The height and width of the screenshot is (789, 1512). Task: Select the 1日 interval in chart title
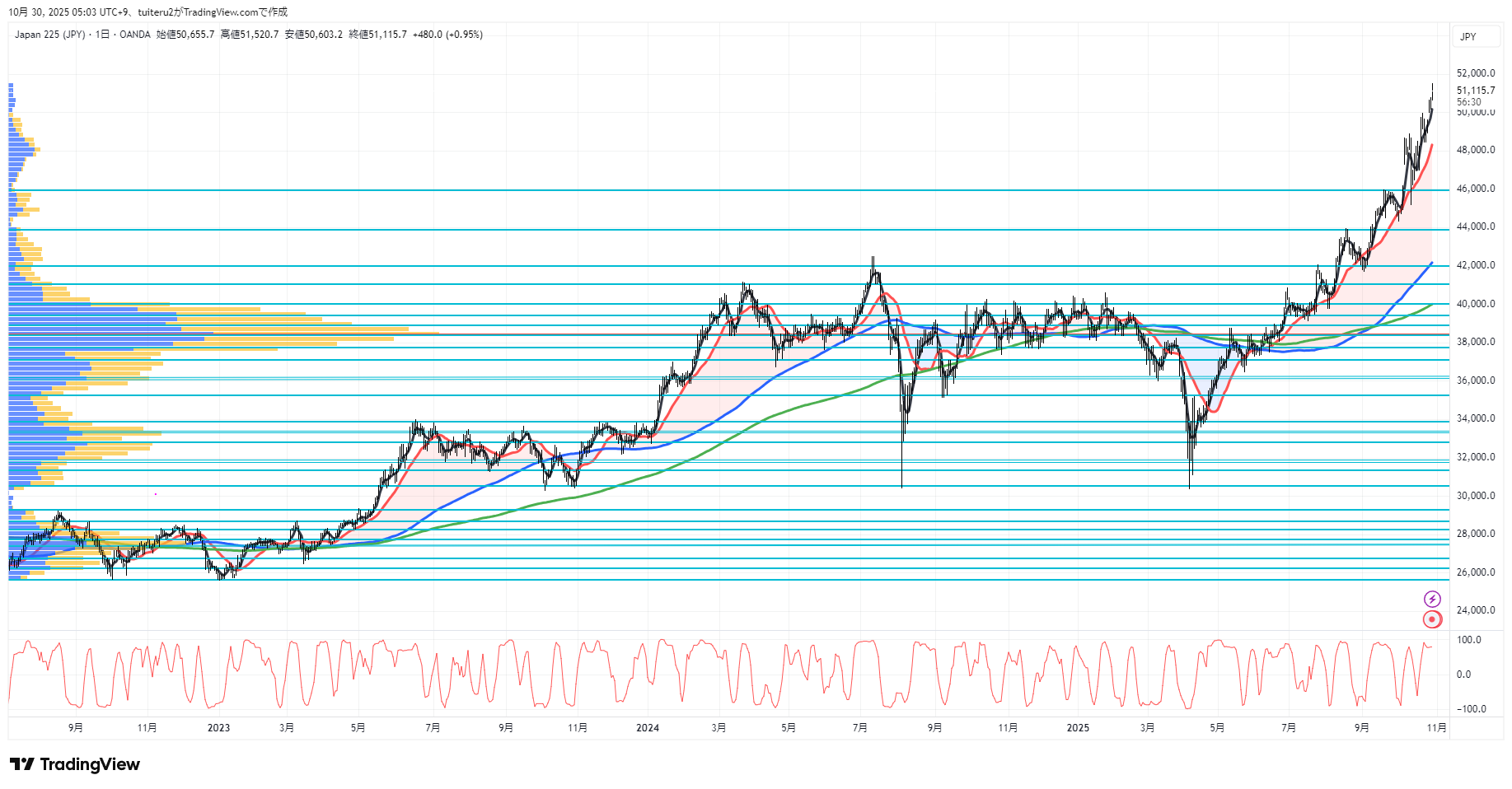point(102,35)
